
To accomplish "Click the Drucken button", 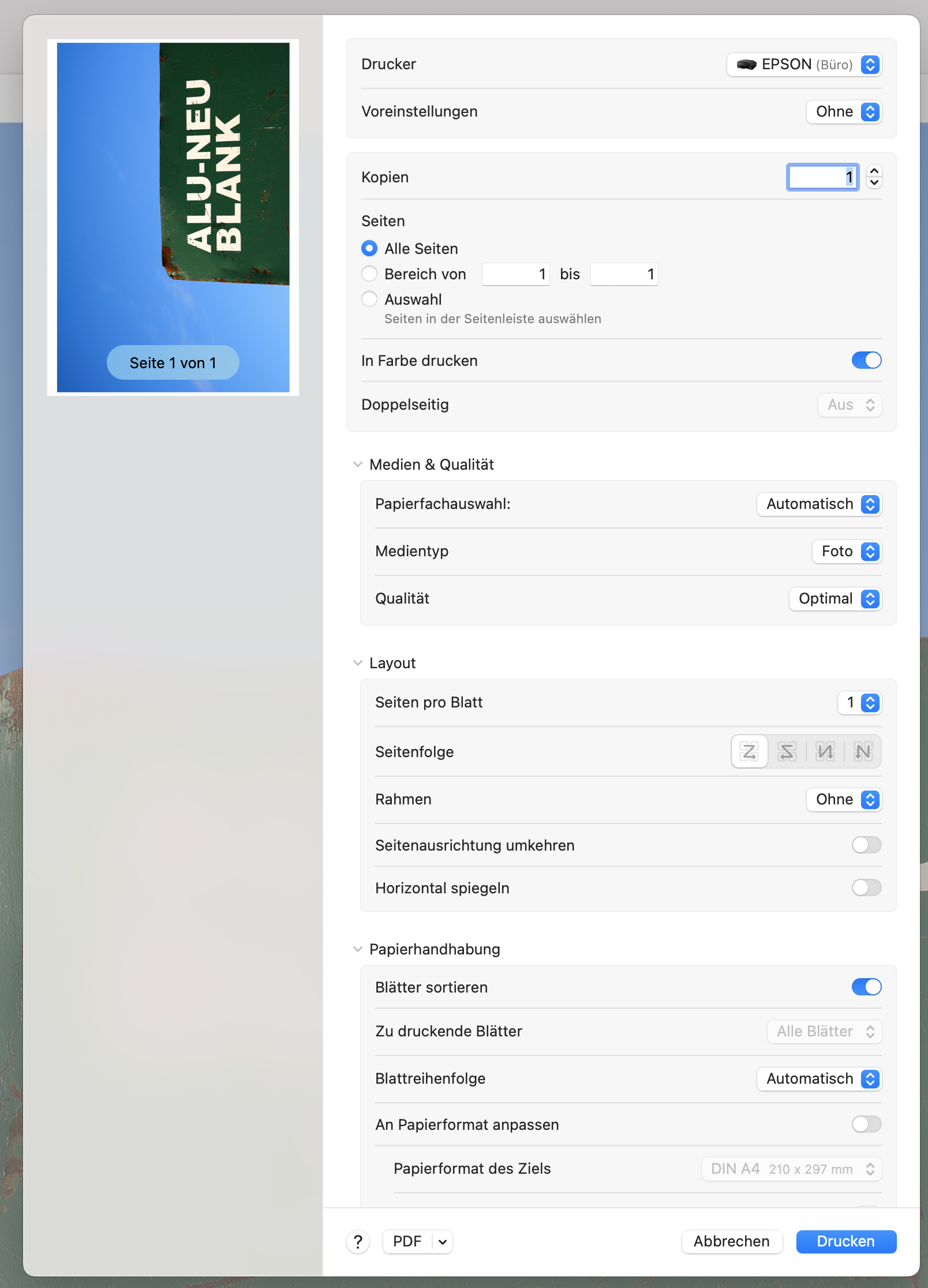I will coord(845,1241).
